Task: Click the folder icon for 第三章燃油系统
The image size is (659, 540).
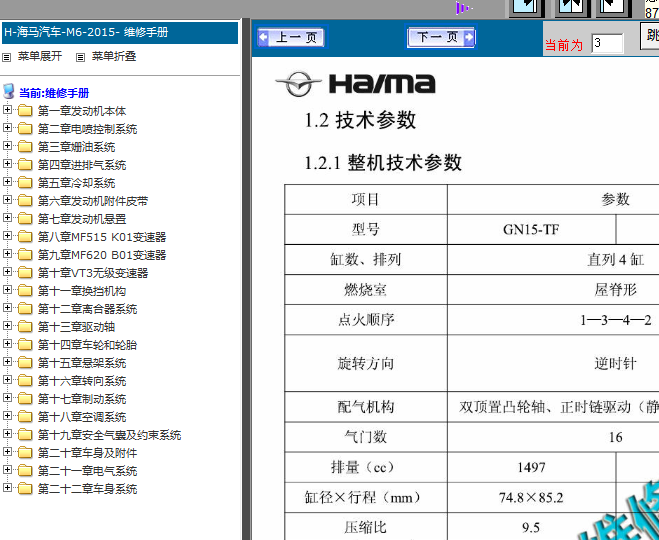Action: coord(25,147)
